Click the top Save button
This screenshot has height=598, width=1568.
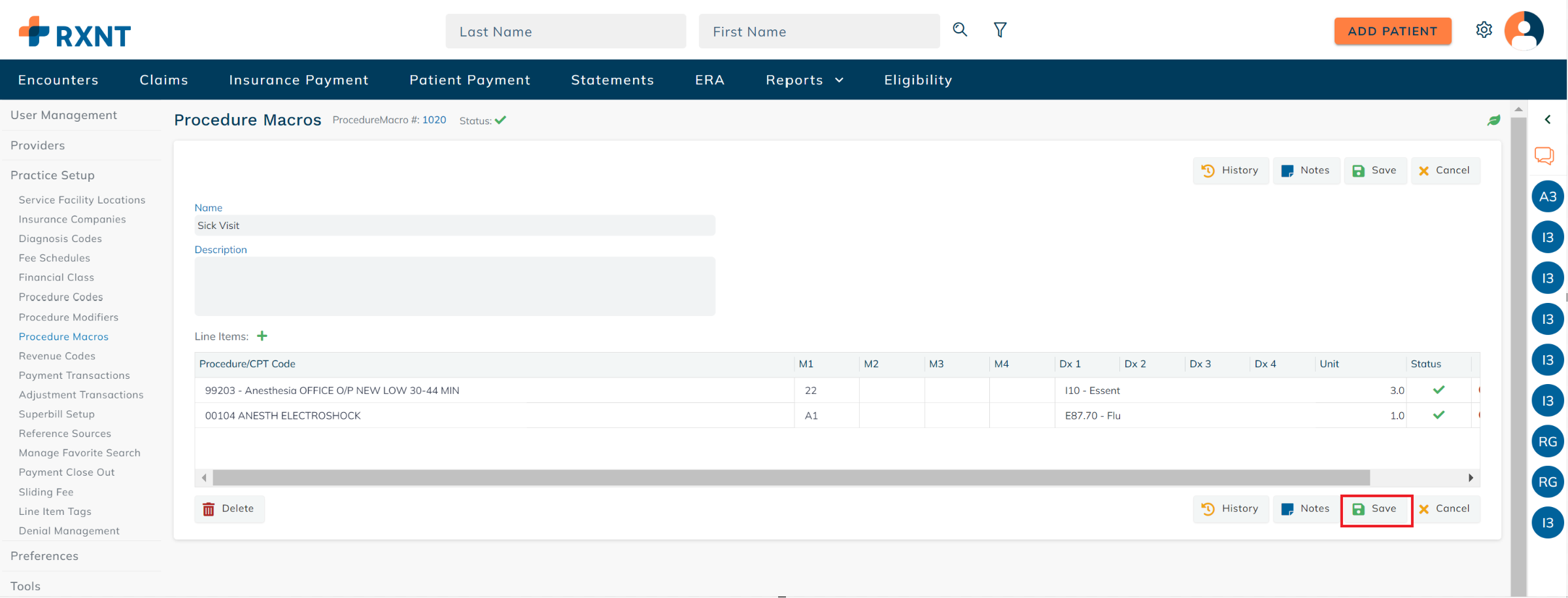[1375, 171]
